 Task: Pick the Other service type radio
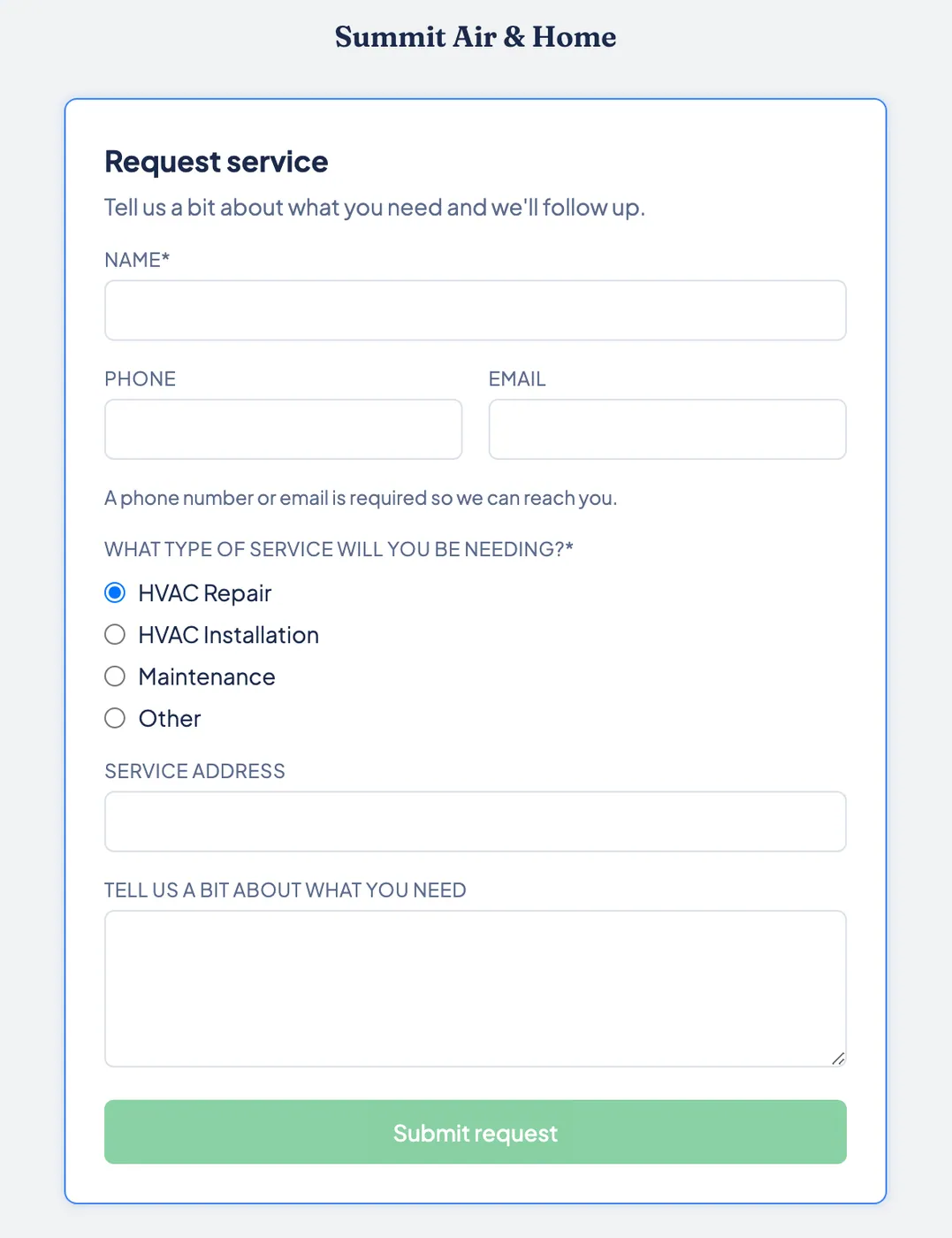coord(115,718)
